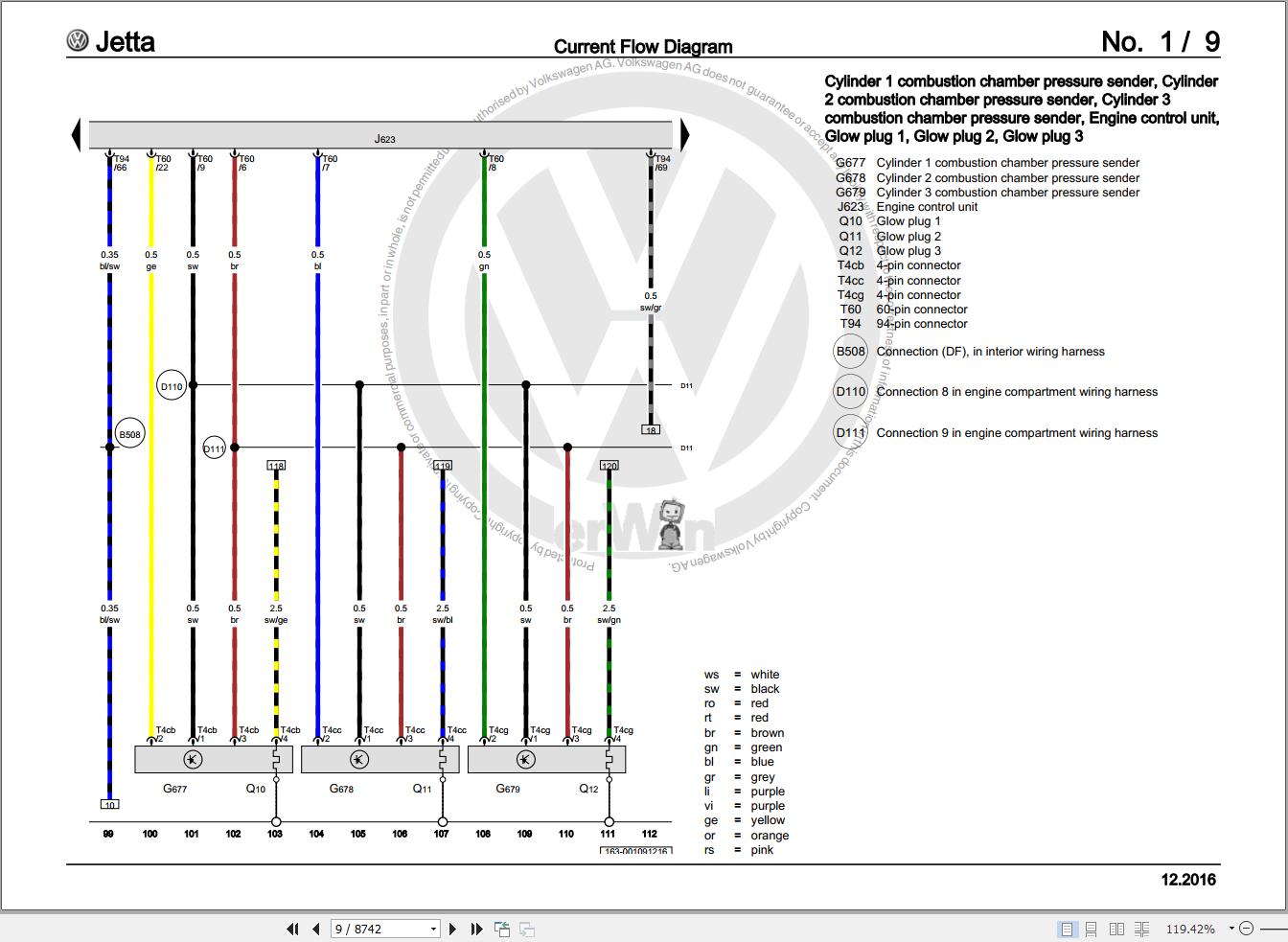Click the right continuation arrow beside J623
This screenshot has height=942, width=1288.
[684, 135]
